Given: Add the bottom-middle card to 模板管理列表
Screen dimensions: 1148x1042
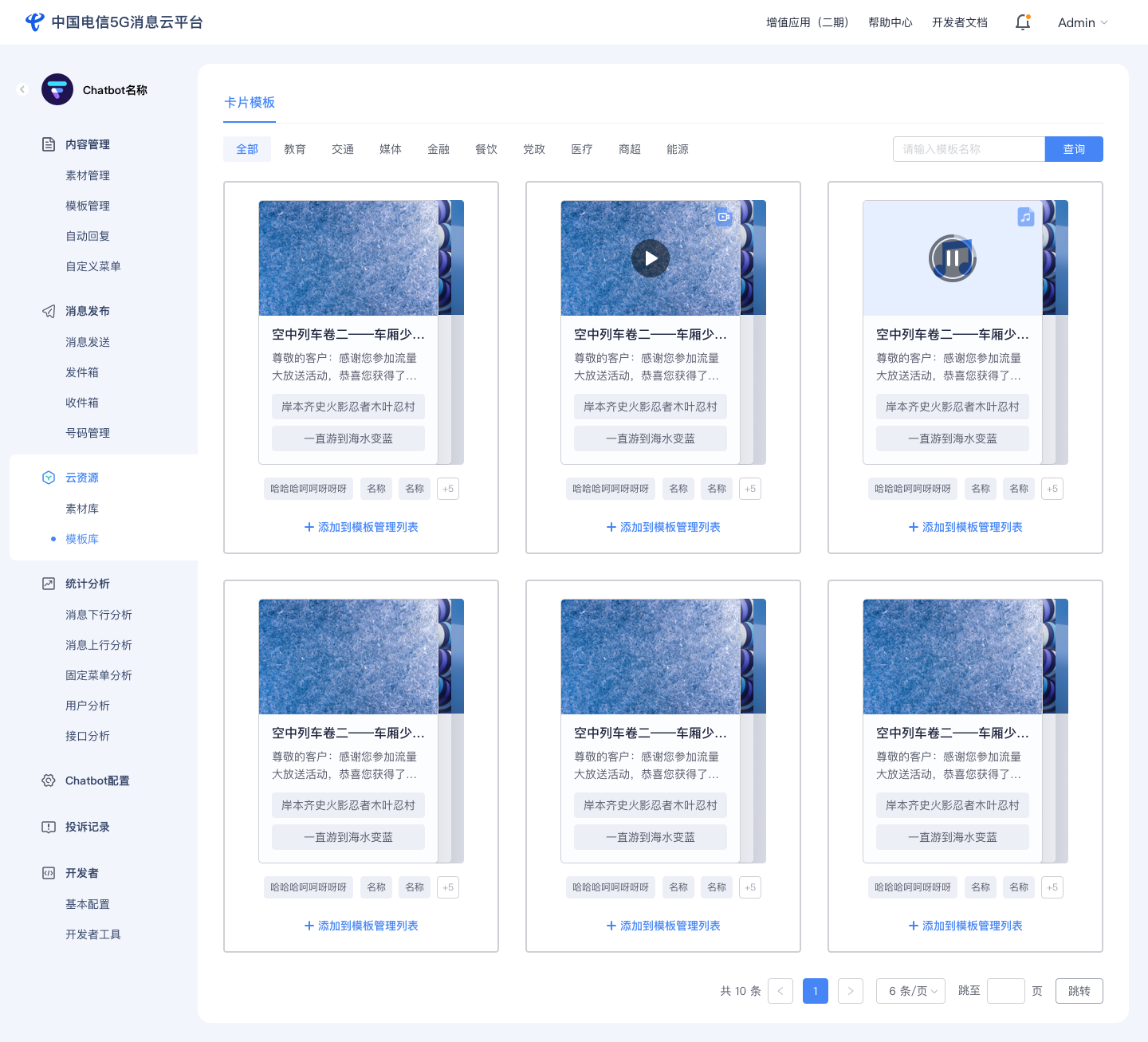Looking at the screenshot, I should [x=663, y=926].
